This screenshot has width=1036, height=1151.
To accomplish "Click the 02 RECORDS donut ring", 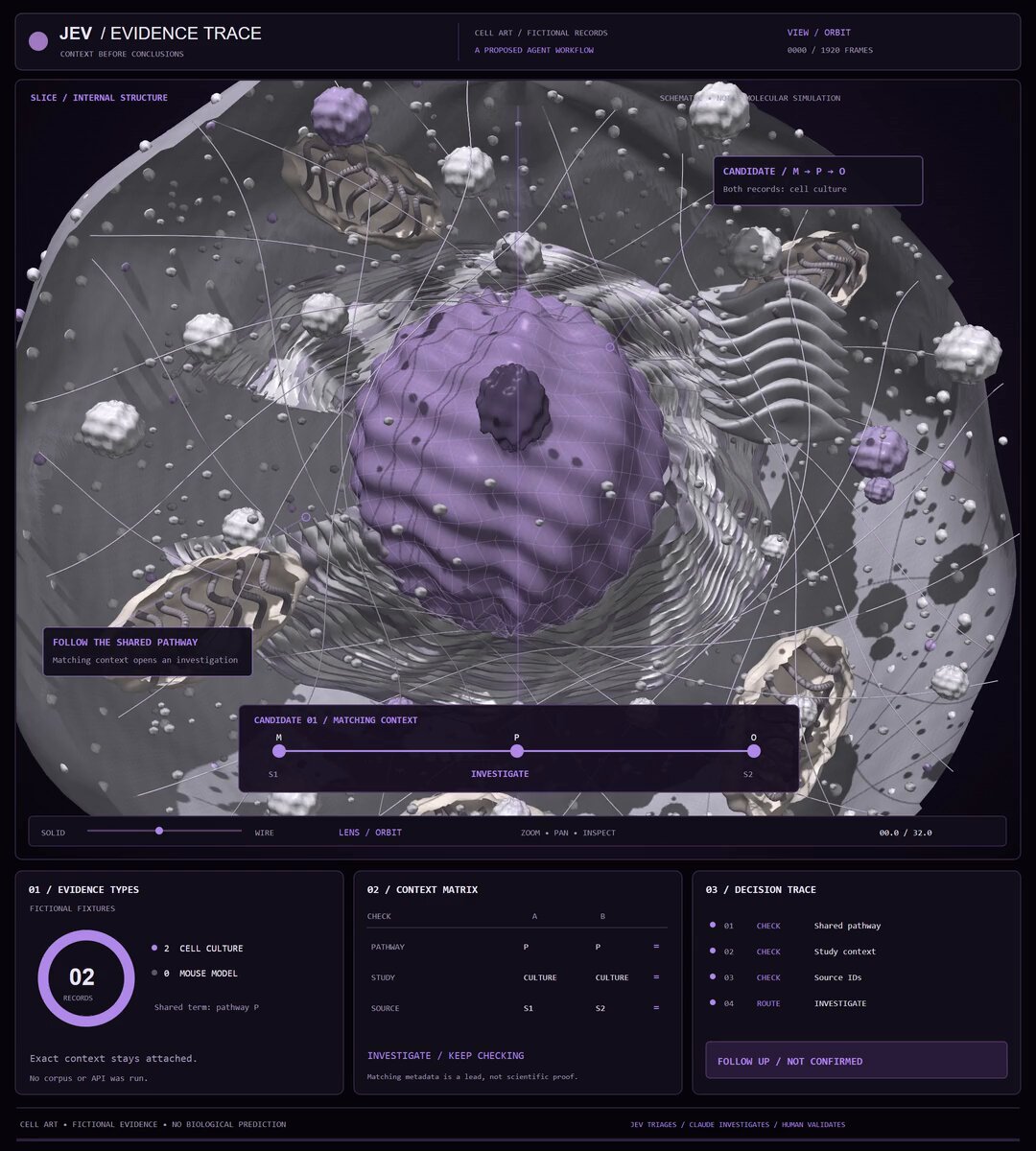I will 86,978.
